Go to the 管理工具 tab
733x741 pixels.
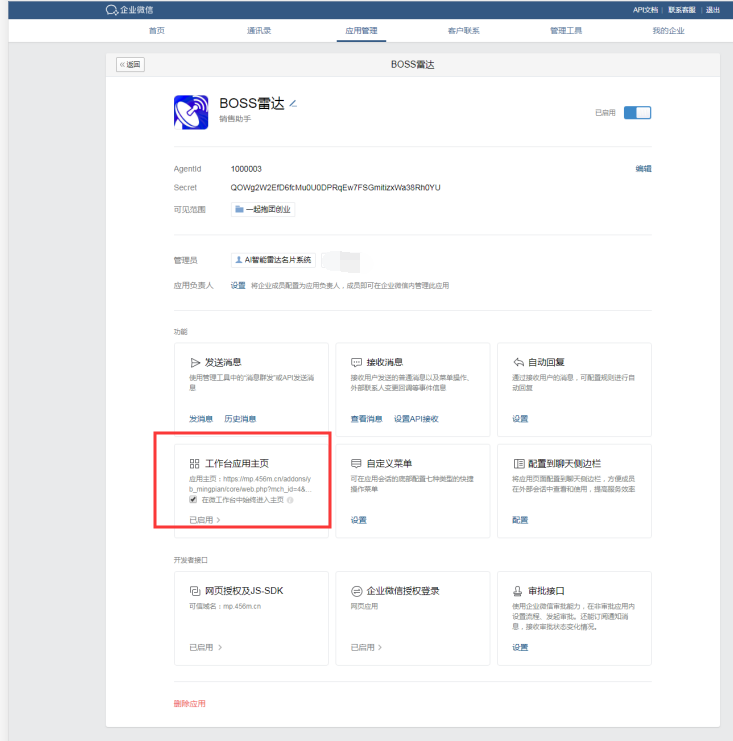tap(566, 31)
